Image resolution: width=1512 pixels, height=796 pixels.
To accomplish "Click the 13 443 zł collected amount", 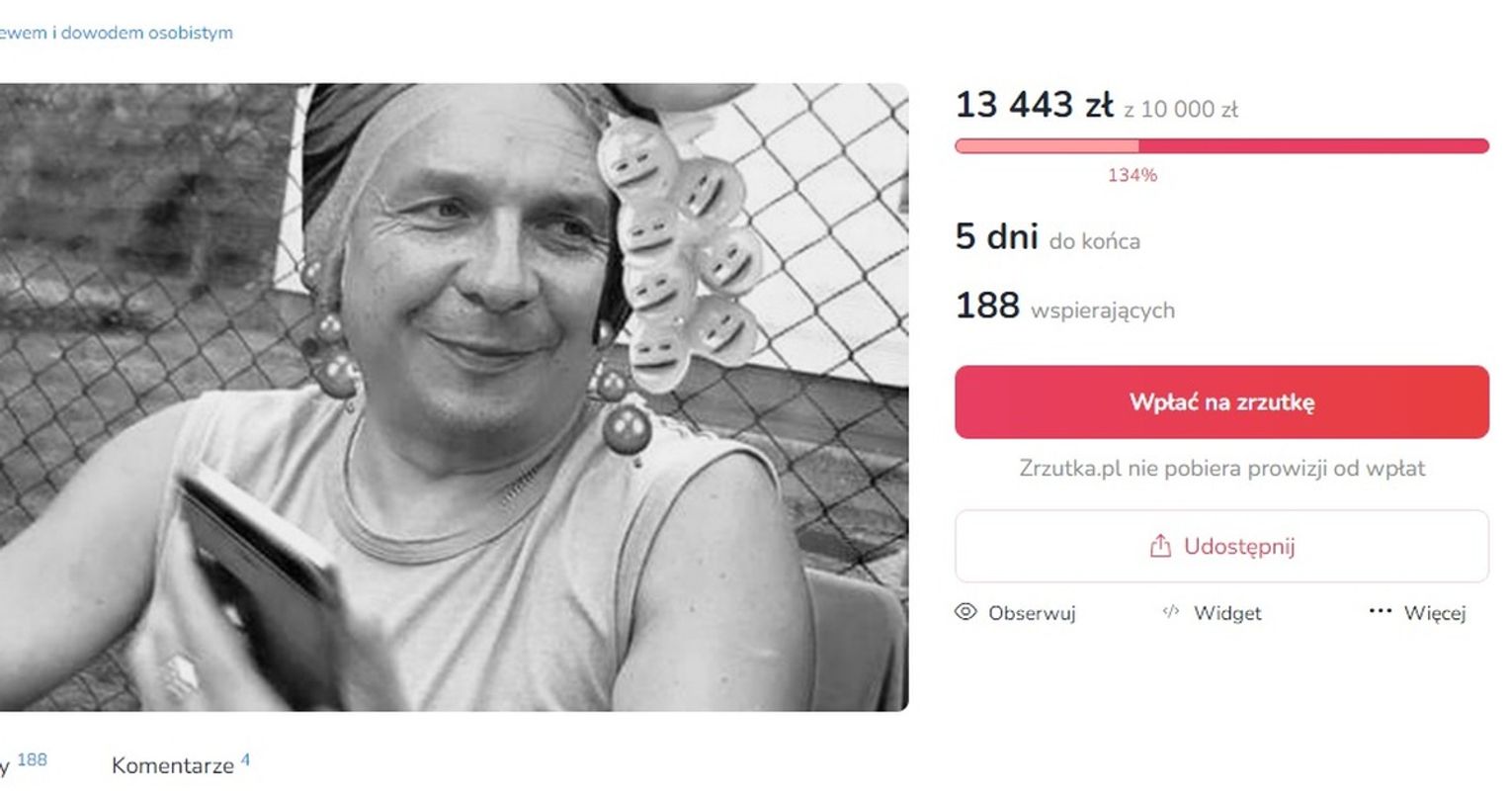I will point(1034,104).
